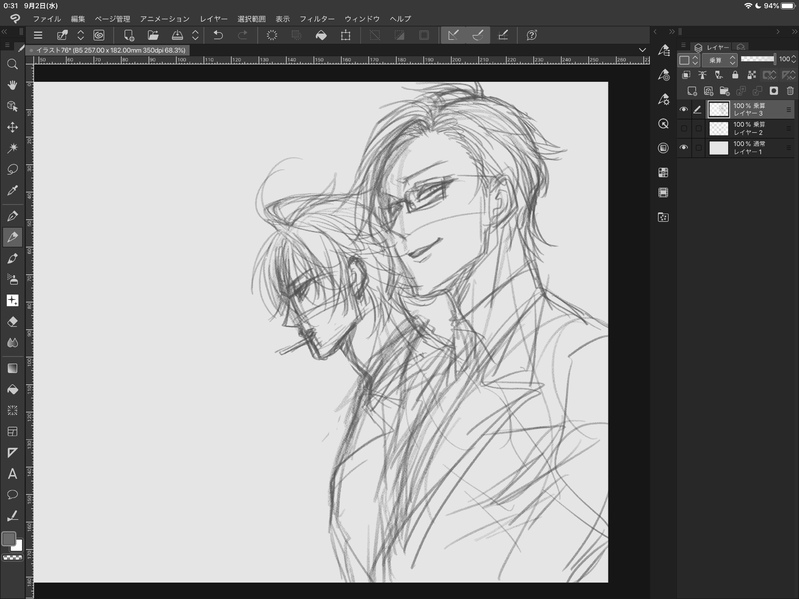Create a new raster layer
Screen dimensions: 799x599
(691, 91)
